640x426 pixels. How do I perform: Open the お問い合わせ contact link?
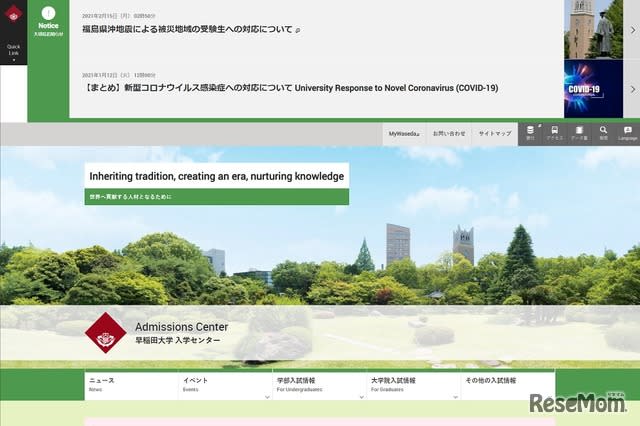click(x=449, y=134)
